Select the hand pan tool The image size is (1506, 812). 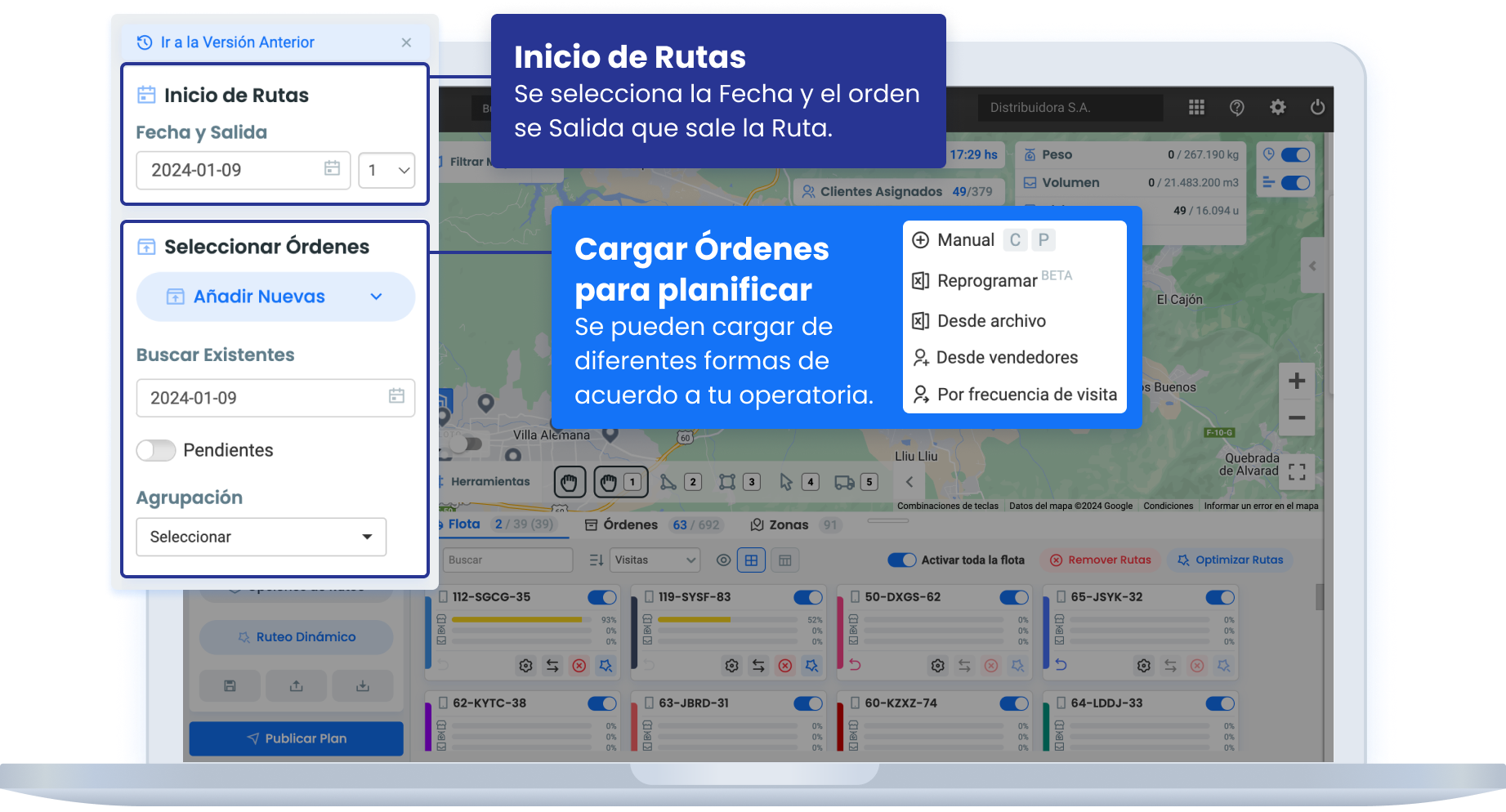point(570,482)
